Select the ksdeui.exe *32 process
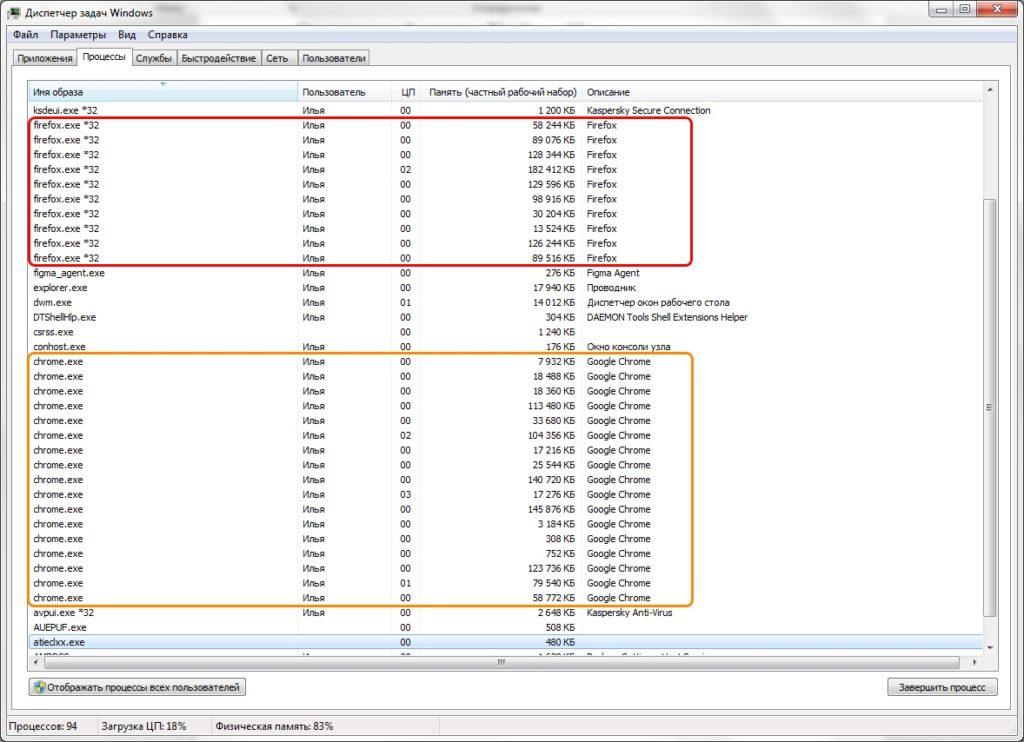Screen dimensions: 1024x742 [505, 110]
